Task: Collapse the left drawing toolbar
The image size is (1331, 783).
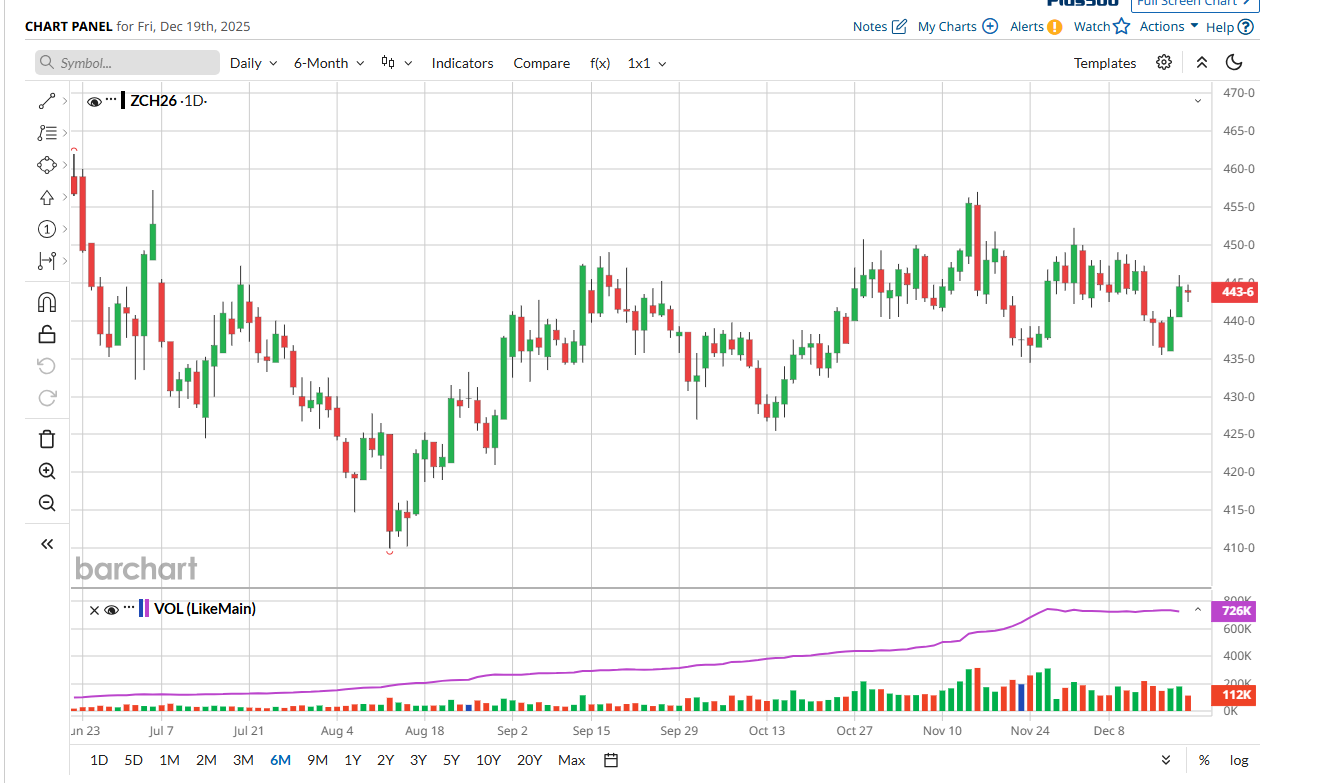Action: pos(47,544)
